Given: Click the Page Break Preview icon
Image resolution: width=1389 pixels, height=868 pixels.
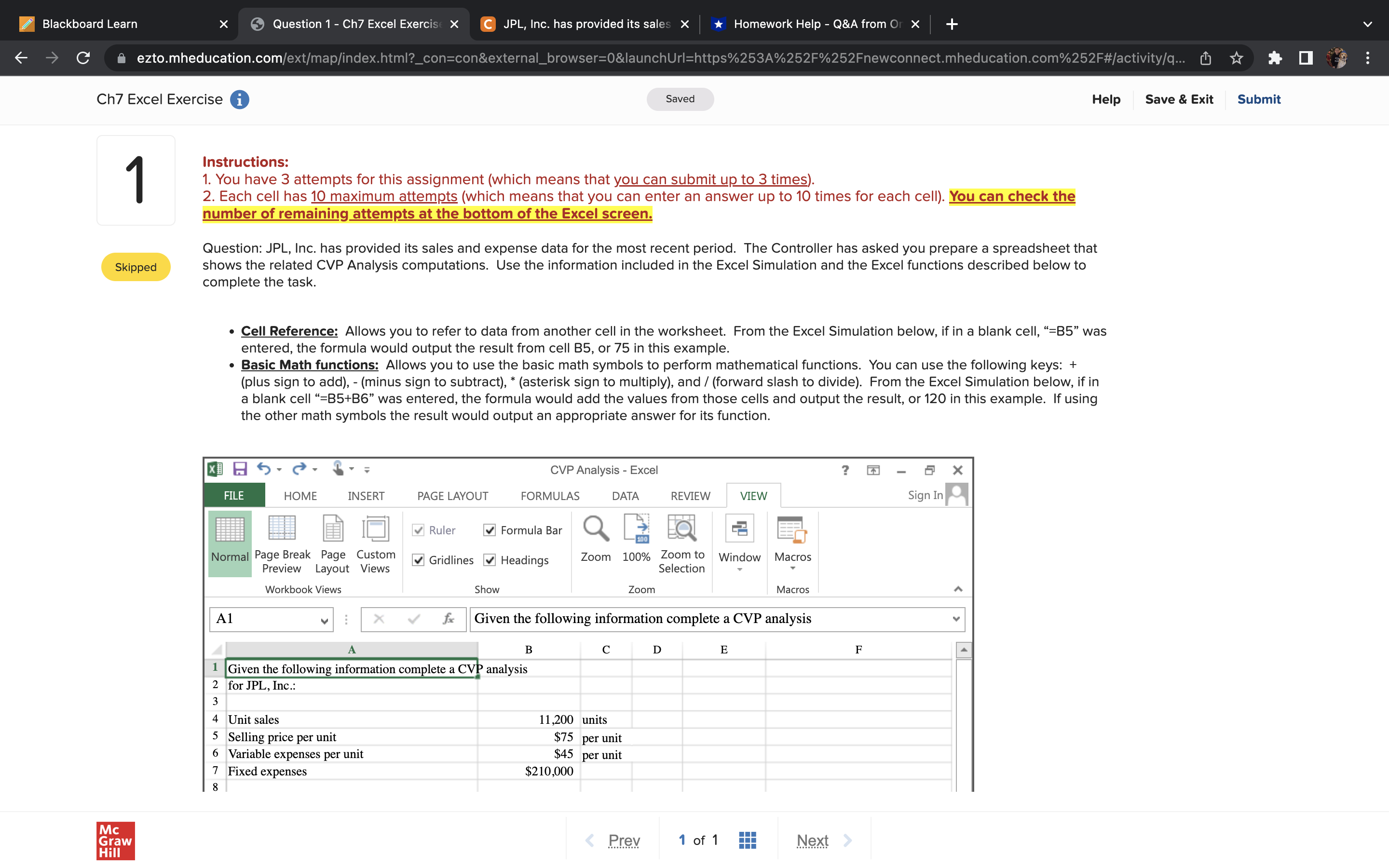Looking at the screenshot, I should point(282,528).
